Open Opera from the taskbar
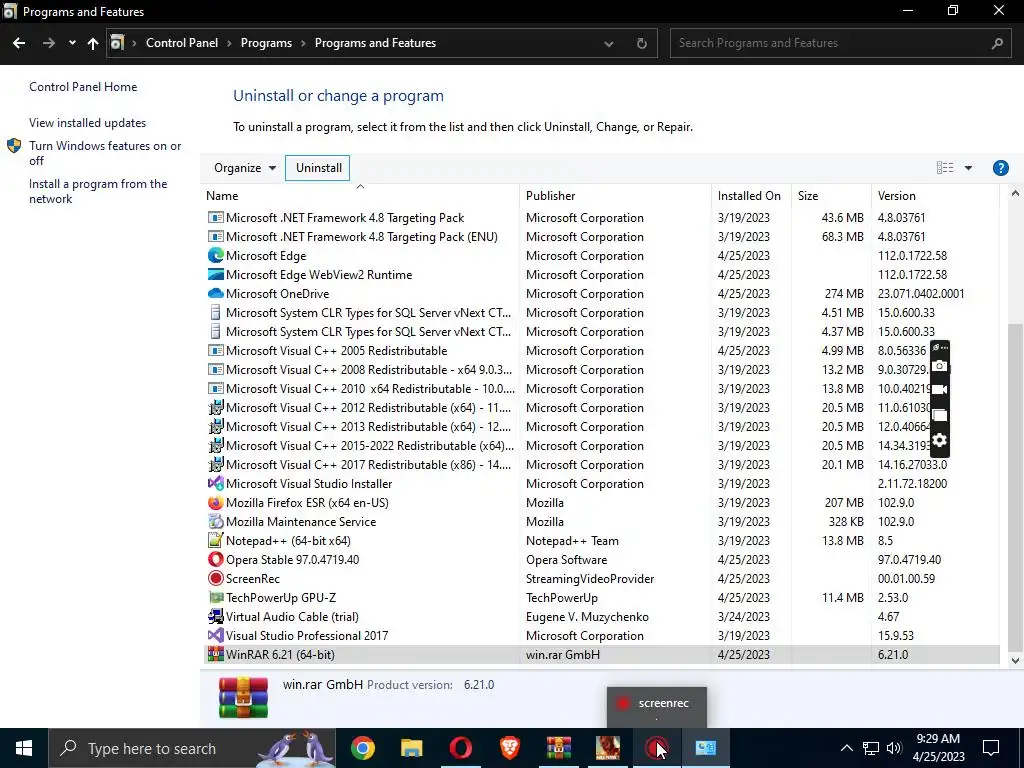1024x768 pixels. click(x=460, y=748)
